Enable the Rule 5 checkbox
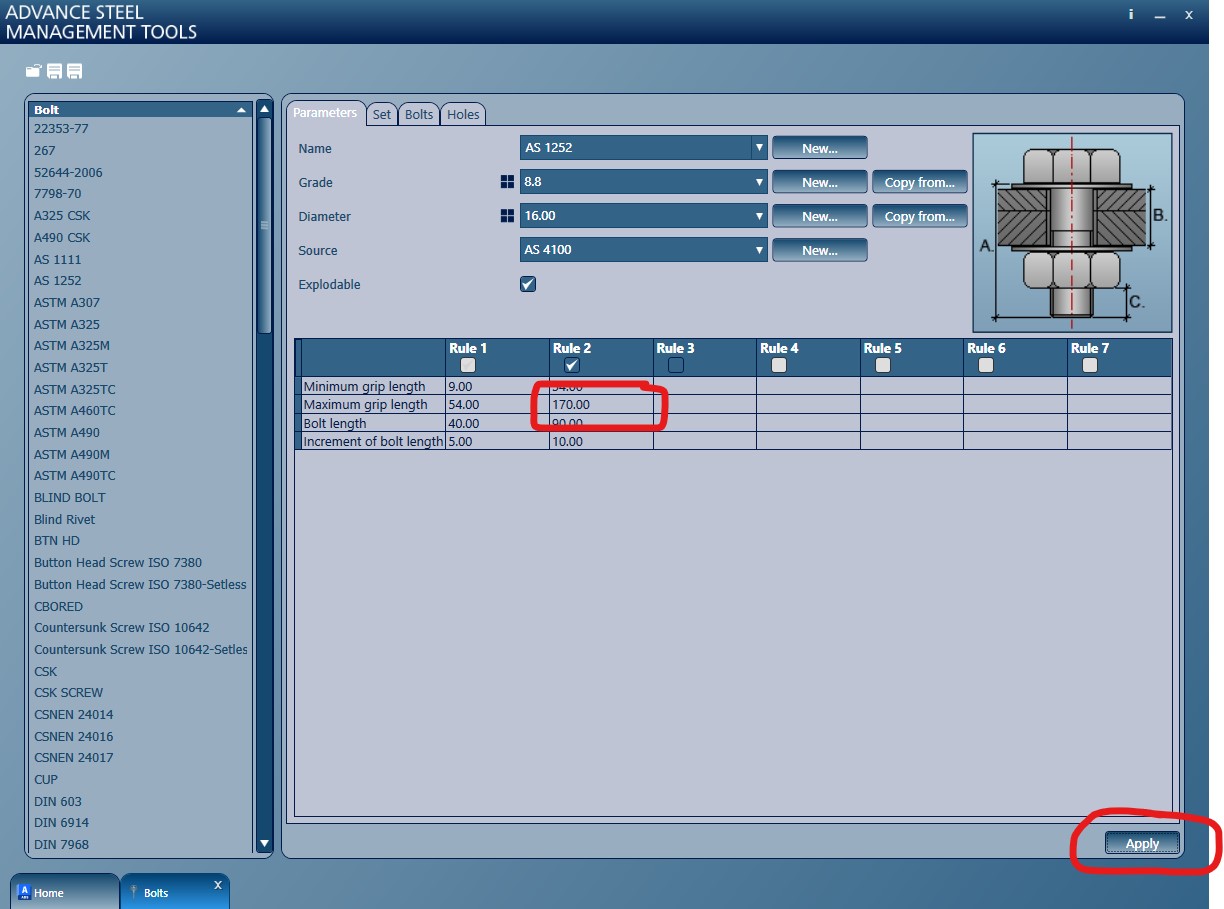 pos(883,365)
